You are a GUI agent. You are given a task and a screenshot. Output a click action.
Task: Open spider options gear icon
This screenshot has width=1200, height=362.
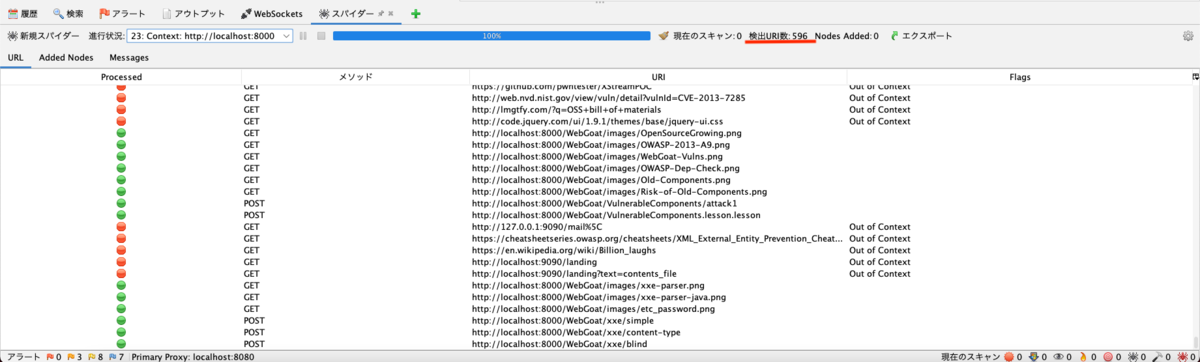1188,36
